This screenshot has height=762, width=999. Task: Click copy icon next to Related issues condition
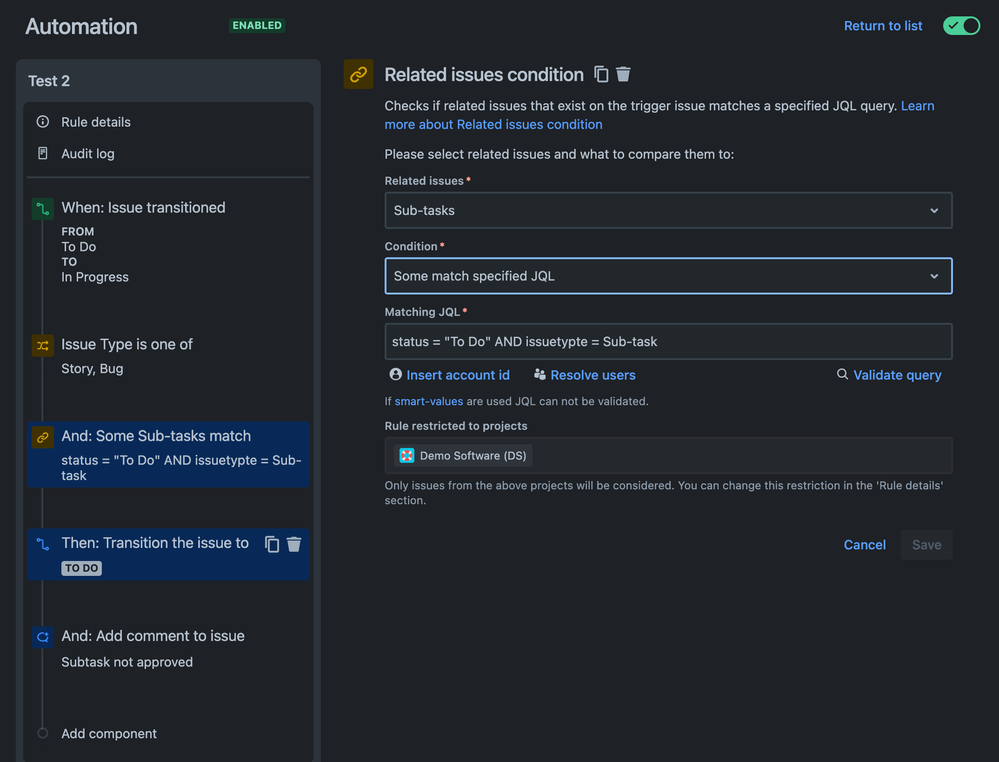click(601, 75)
